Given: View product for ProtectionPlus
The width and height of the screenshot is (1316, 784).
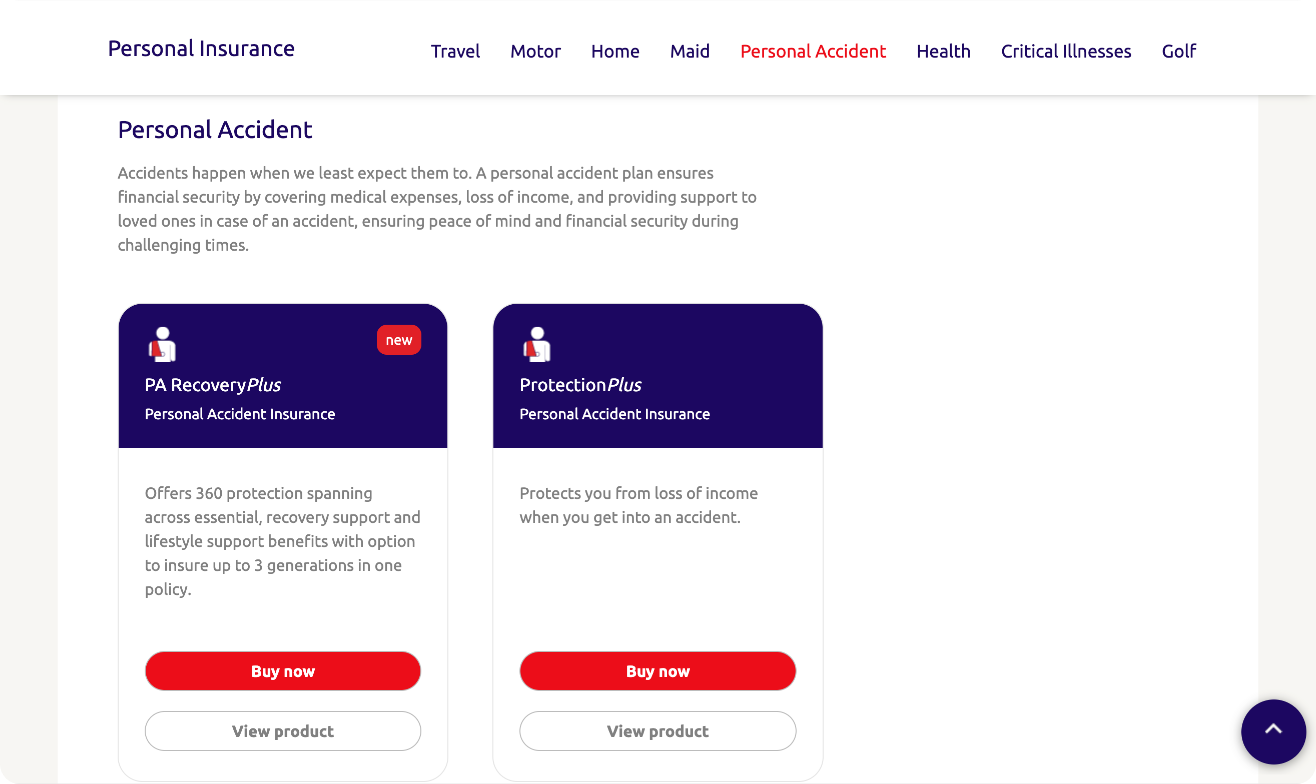Looking at the screenshot, I should (658, 731).
